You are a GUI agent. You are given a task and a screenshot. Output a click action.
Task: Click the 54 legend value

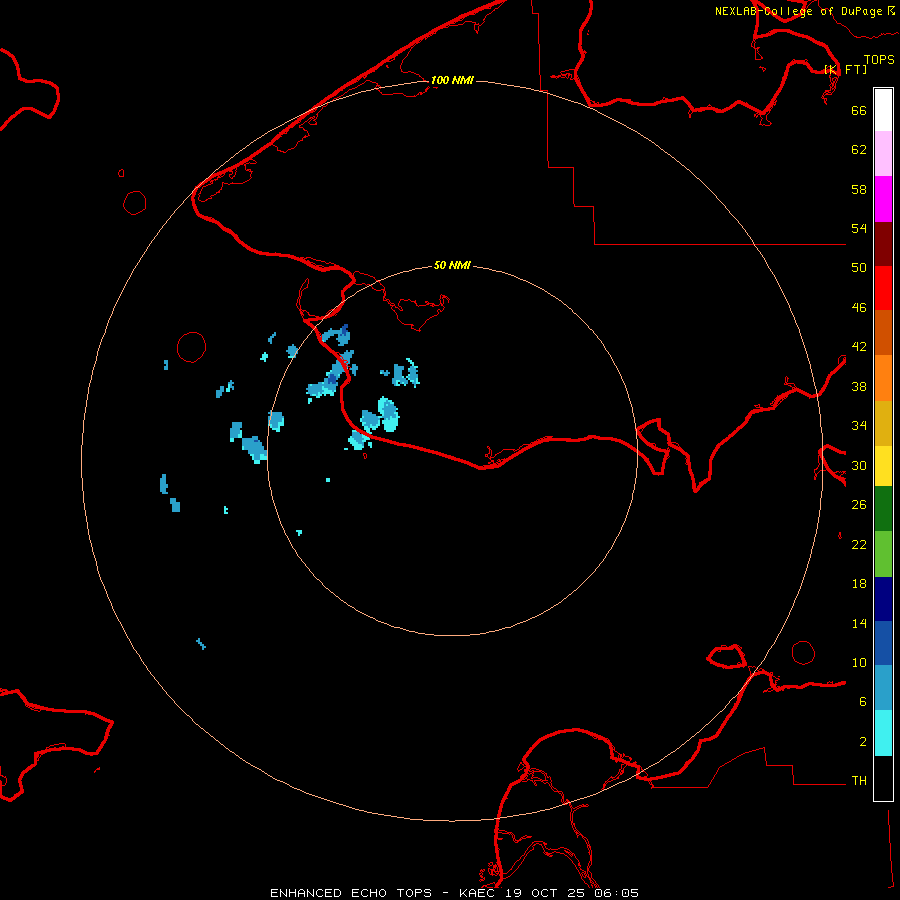(x=859, y=228)
